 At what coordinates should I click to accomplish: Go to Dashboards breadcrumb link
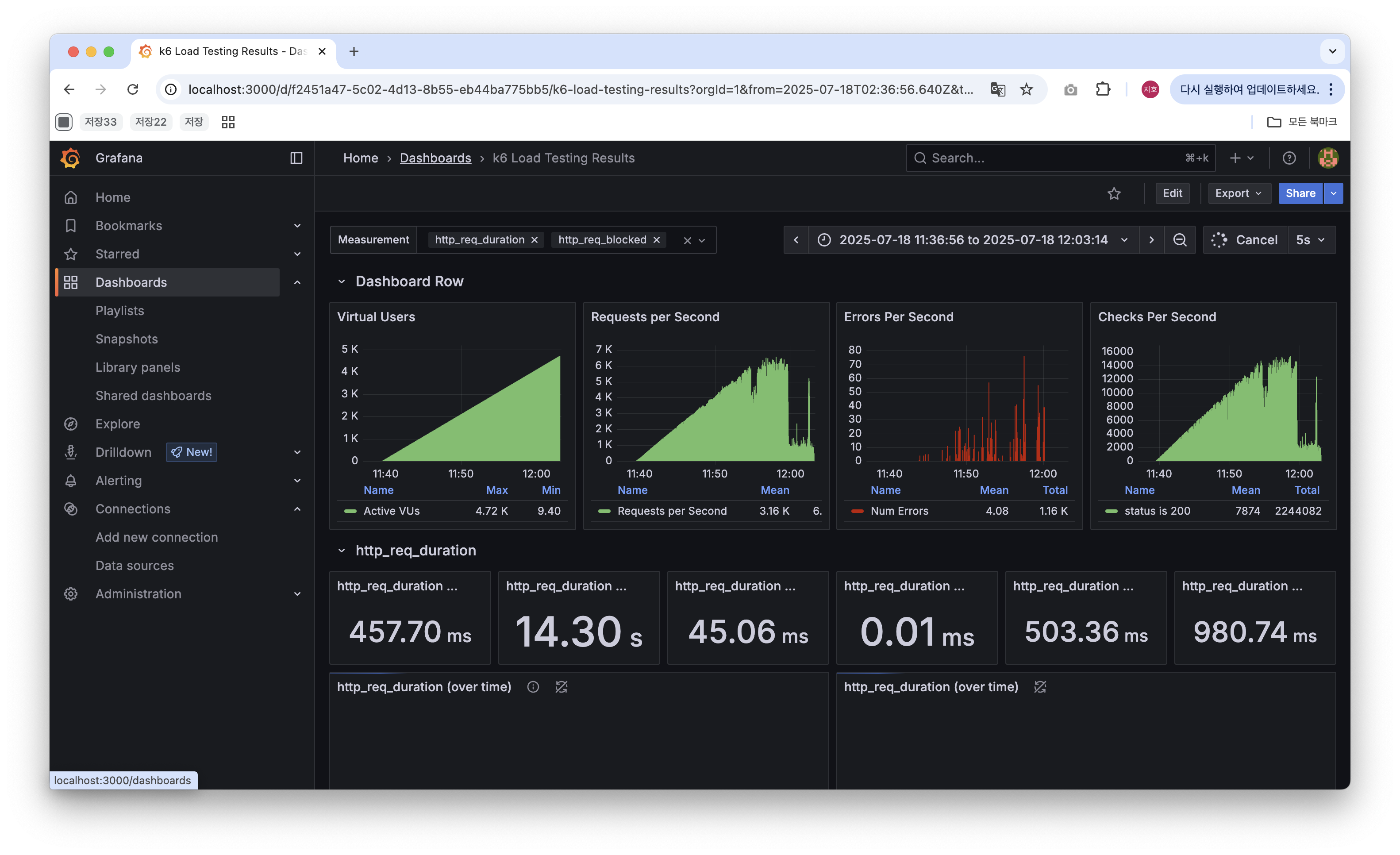pos(435,158)
